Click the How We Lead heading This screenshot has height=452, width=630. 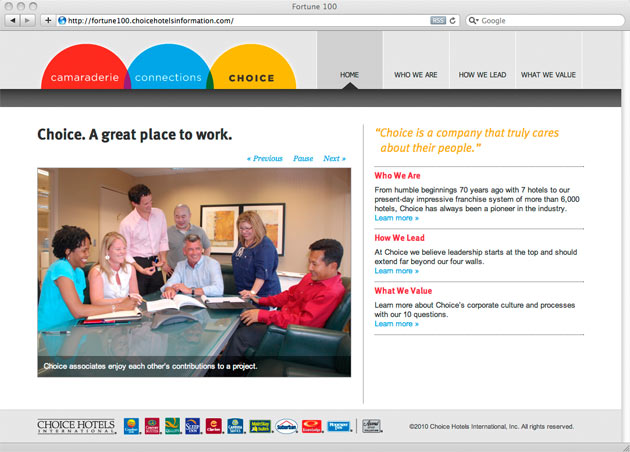(x=399, y=238)
